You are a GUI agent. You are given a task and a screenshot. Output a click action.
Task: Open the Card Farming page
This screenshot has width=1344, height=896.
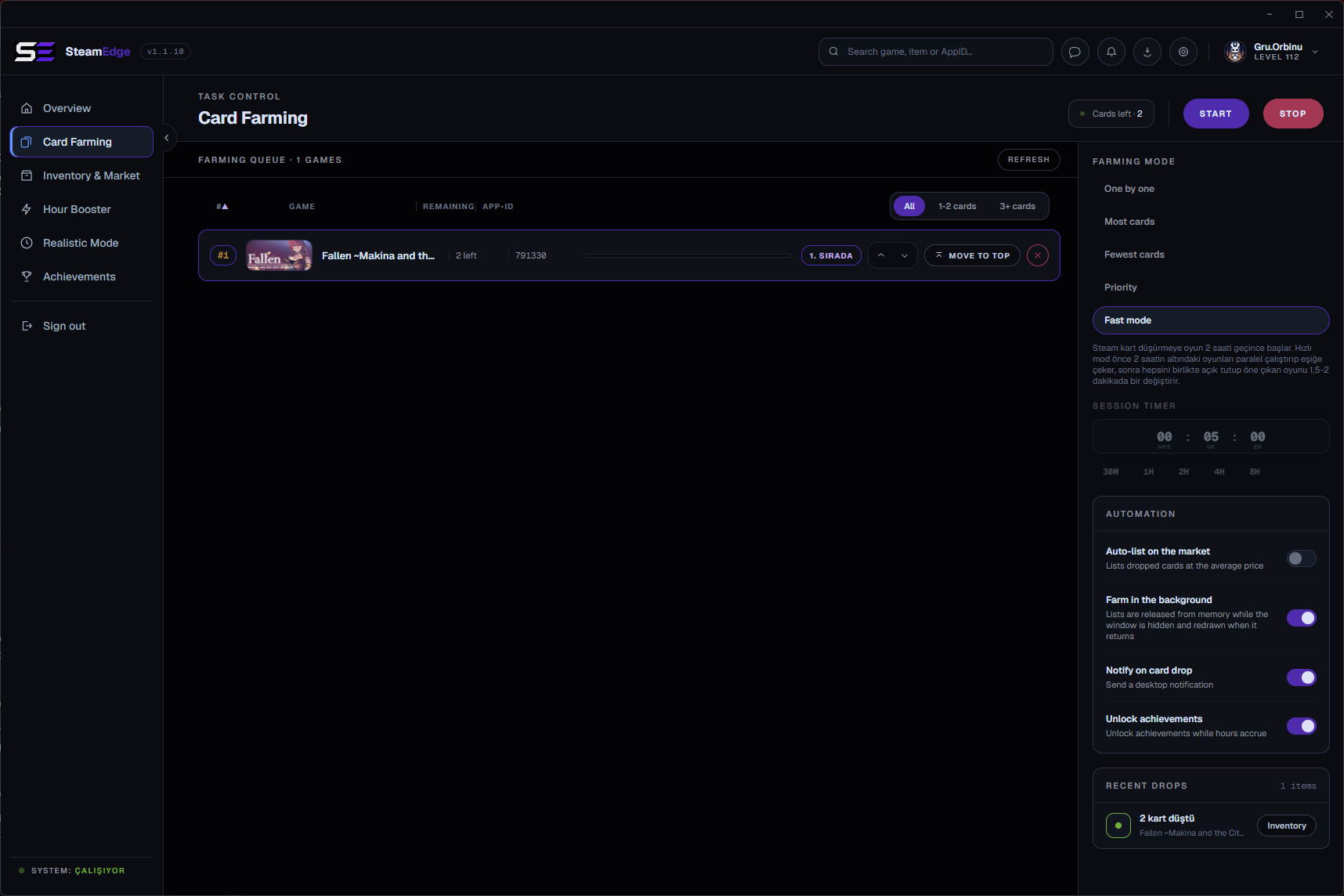[x=81, y=142]
